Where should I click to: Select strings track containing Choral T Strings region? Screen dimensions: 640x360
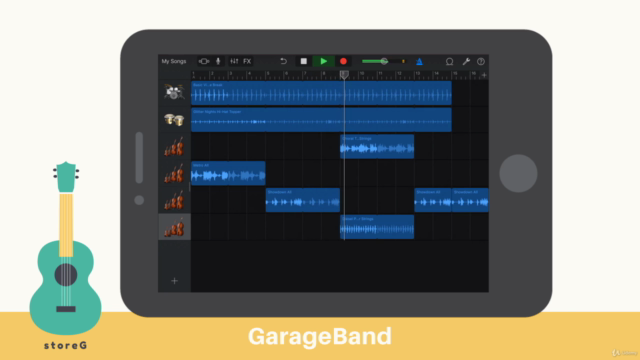174,147
